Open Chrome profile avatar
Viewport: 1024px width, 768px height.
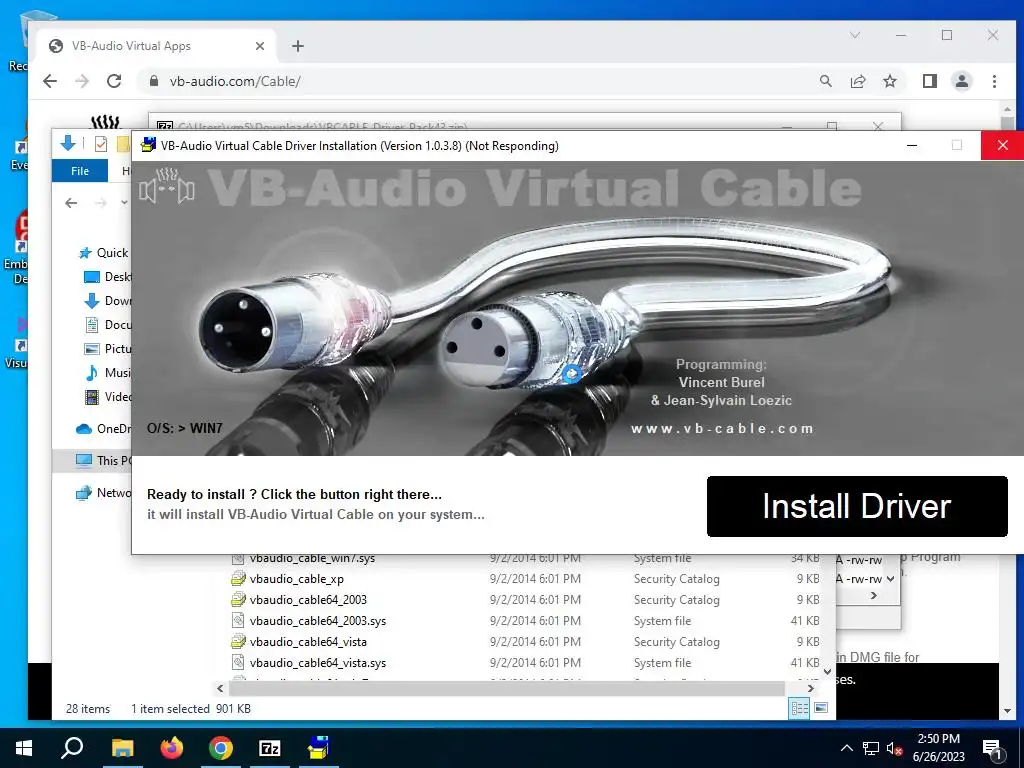pyautogui.click(x=962, y=81)
